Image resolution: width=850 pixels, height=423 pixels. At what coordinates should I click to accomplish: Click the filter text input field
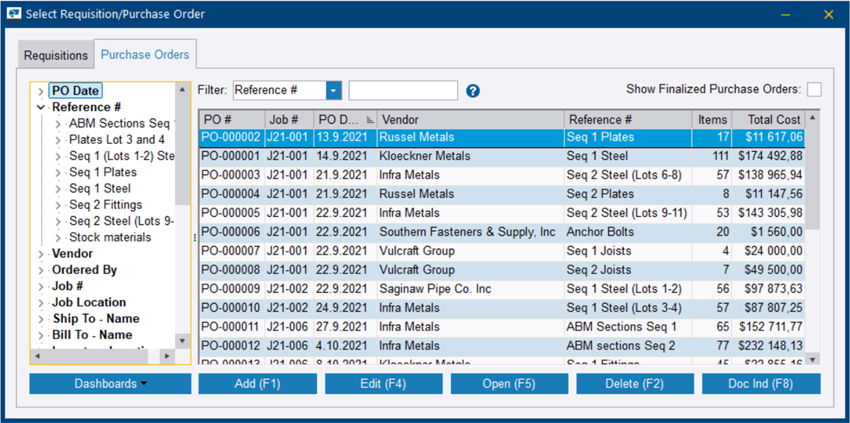403,91
